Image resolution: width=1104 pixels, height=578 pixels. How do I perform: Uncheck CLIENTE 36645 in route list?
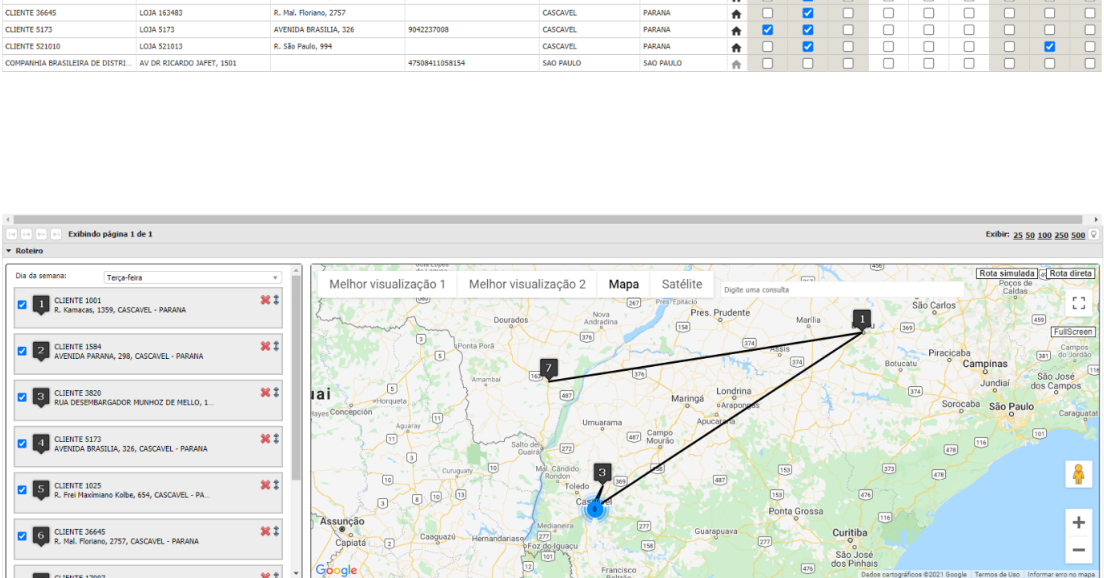click(x=22, y=536)
